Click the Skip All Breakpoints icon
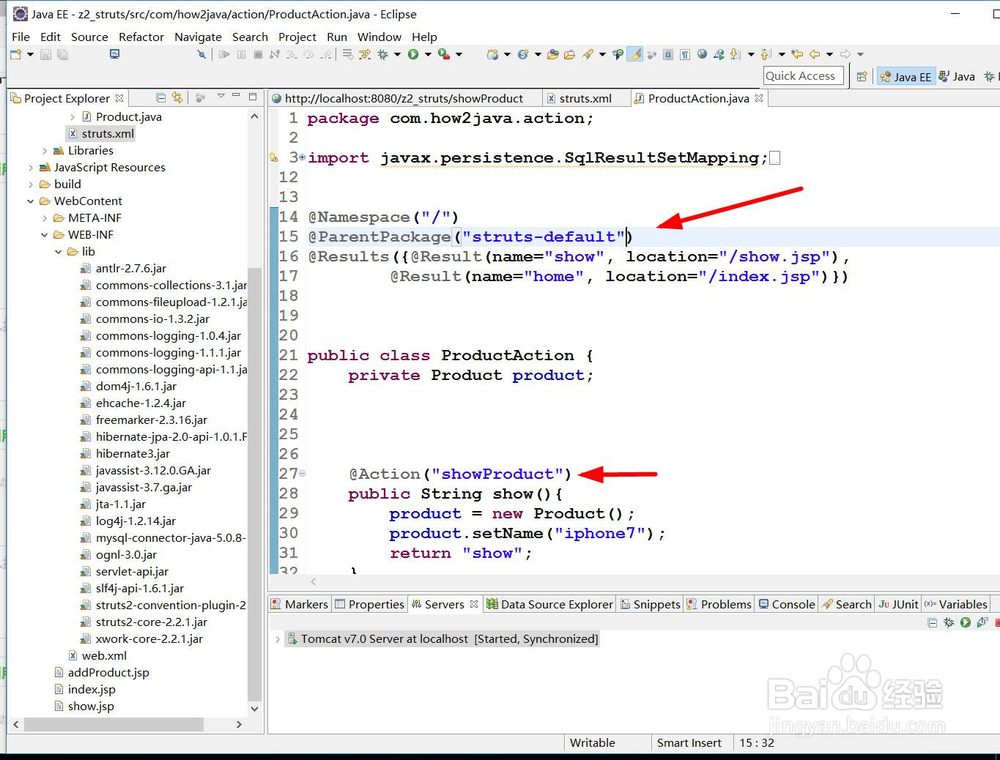The width and height of the screenshot is (1000, 760). 202,54
